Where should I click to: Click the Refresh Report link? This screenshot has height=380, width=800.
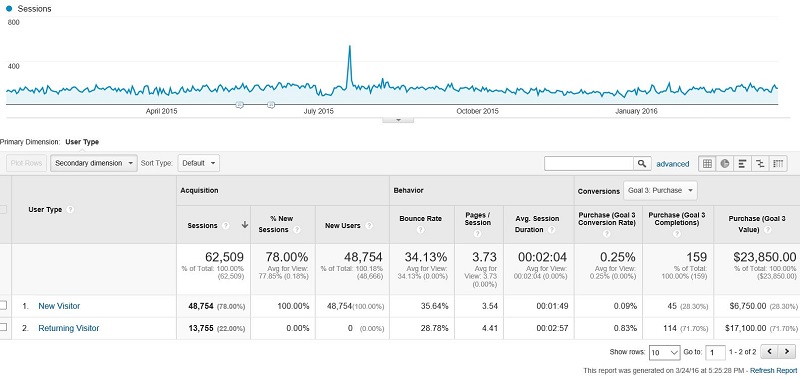click(x=773, y=370)
